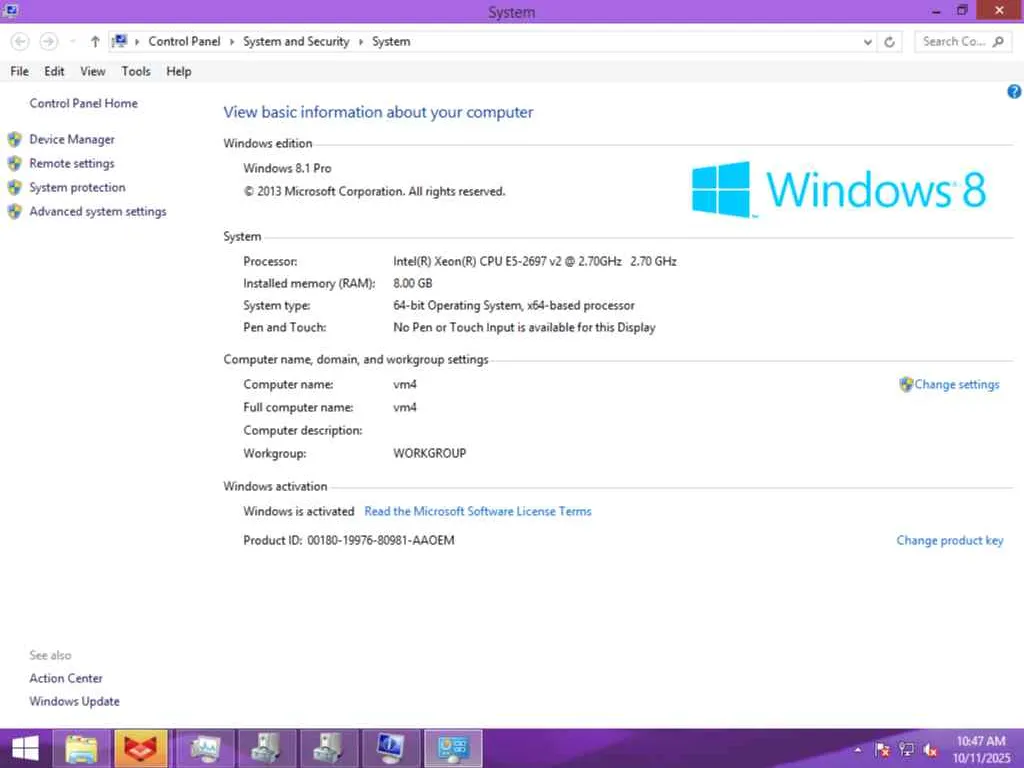1024x768 pixels.
Task: Click the muted volume tray icon
Action: (931, 750)
